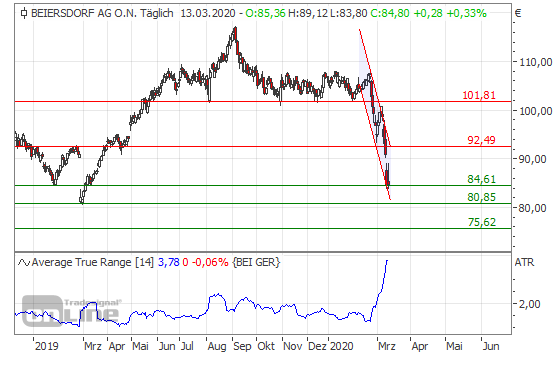
Task: Click the September price peak candle
Action: (x=235, y=34)
